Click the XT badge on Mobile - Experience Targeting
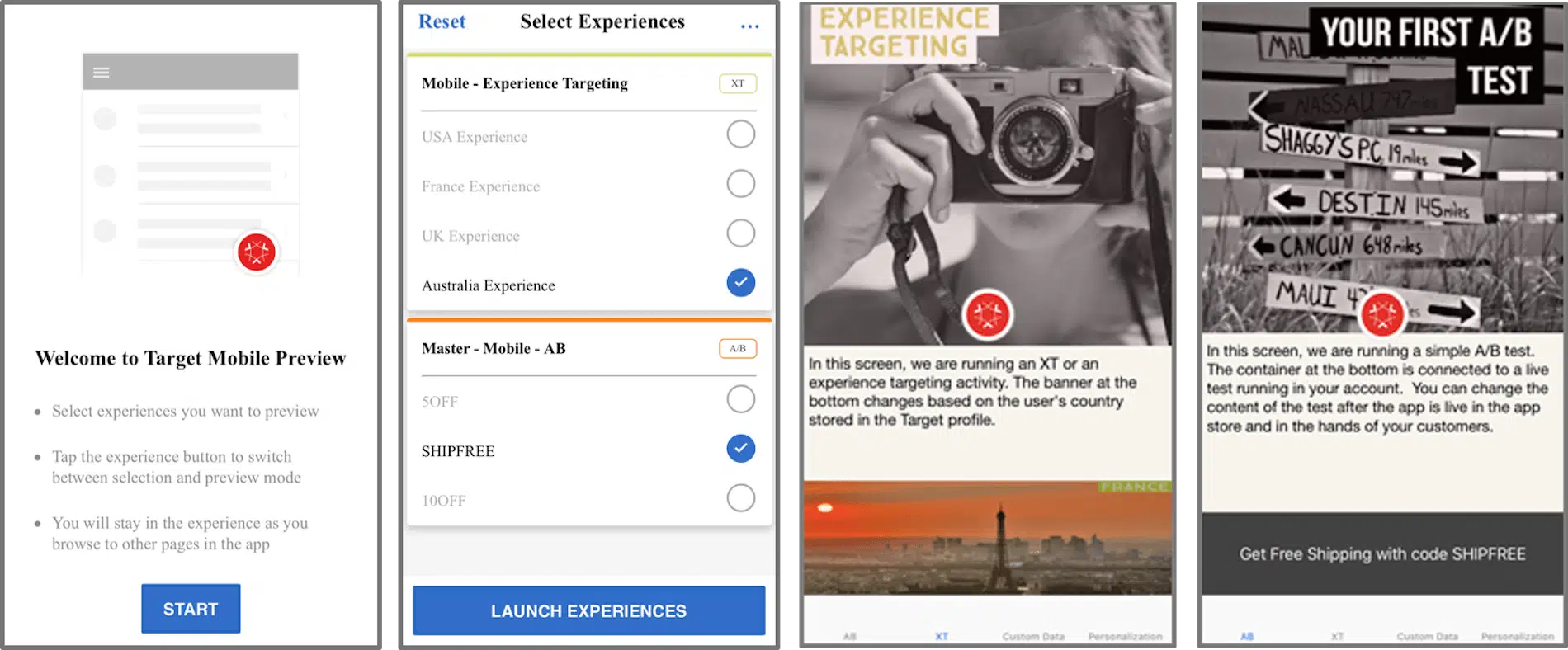Image resolution: width=1568 pixels, height=650 pixels. (x=738, y=83)
